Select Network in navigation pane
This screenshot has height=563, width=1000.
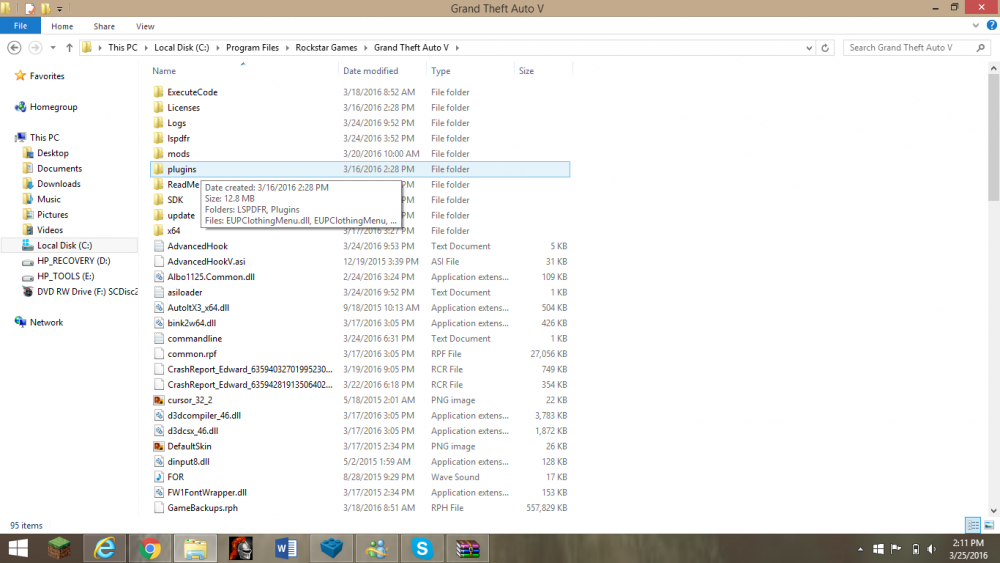click(46, 322)
